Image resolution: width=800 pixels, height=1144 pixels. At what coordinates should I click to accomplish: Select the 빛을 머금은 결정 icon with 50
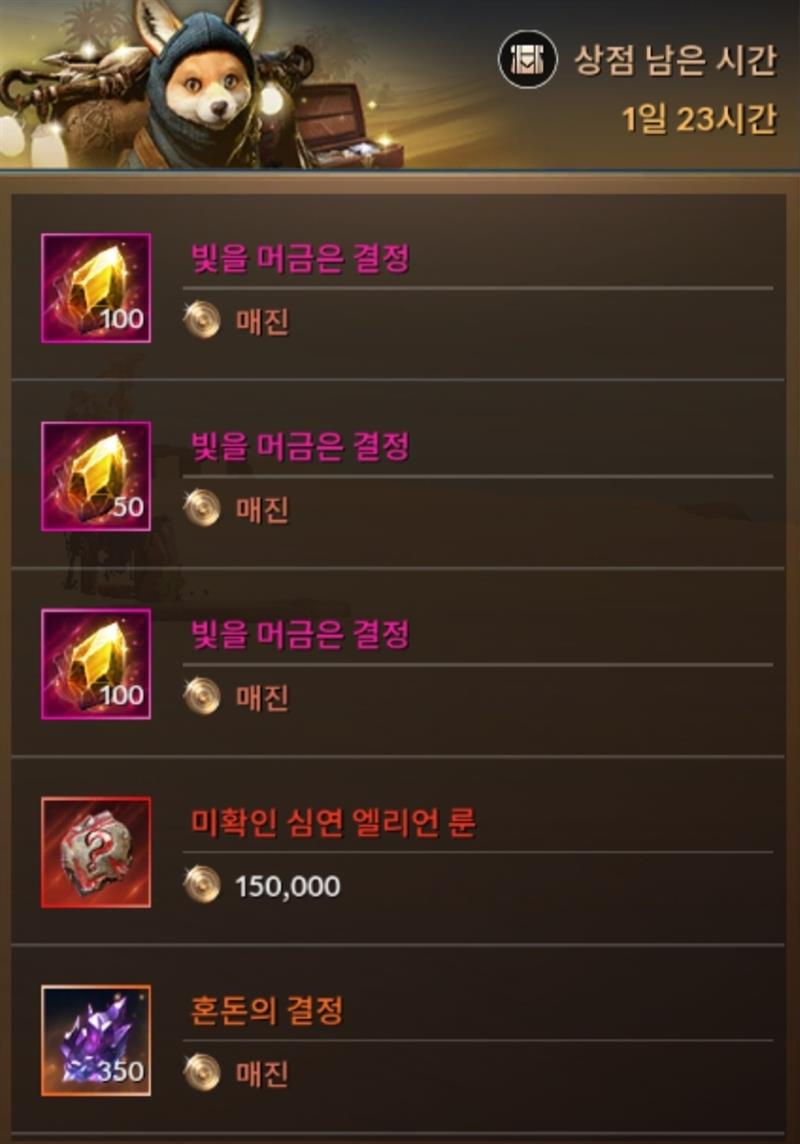click(x=96, y=476)
